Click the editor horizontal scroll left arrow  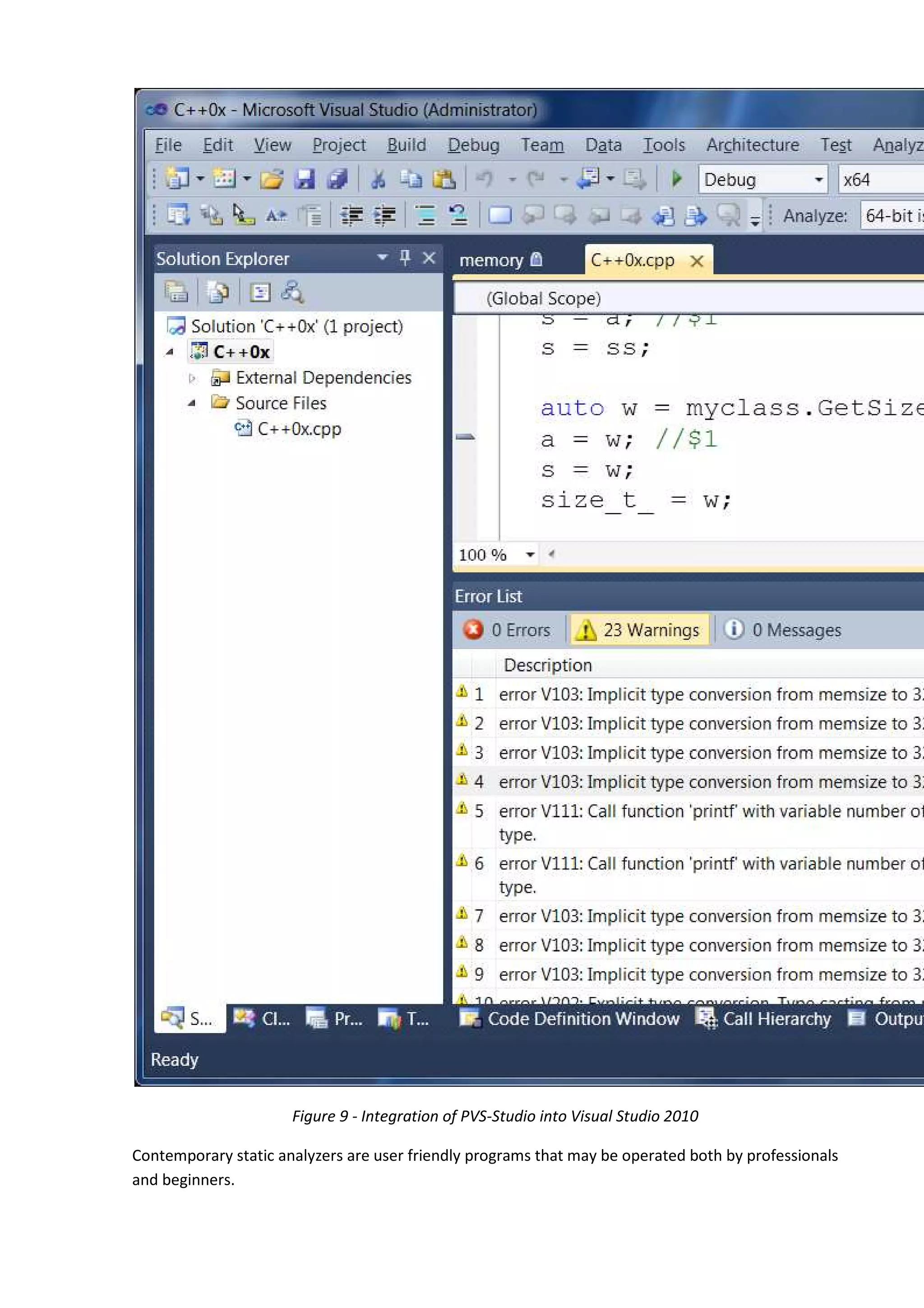point(550,554)
